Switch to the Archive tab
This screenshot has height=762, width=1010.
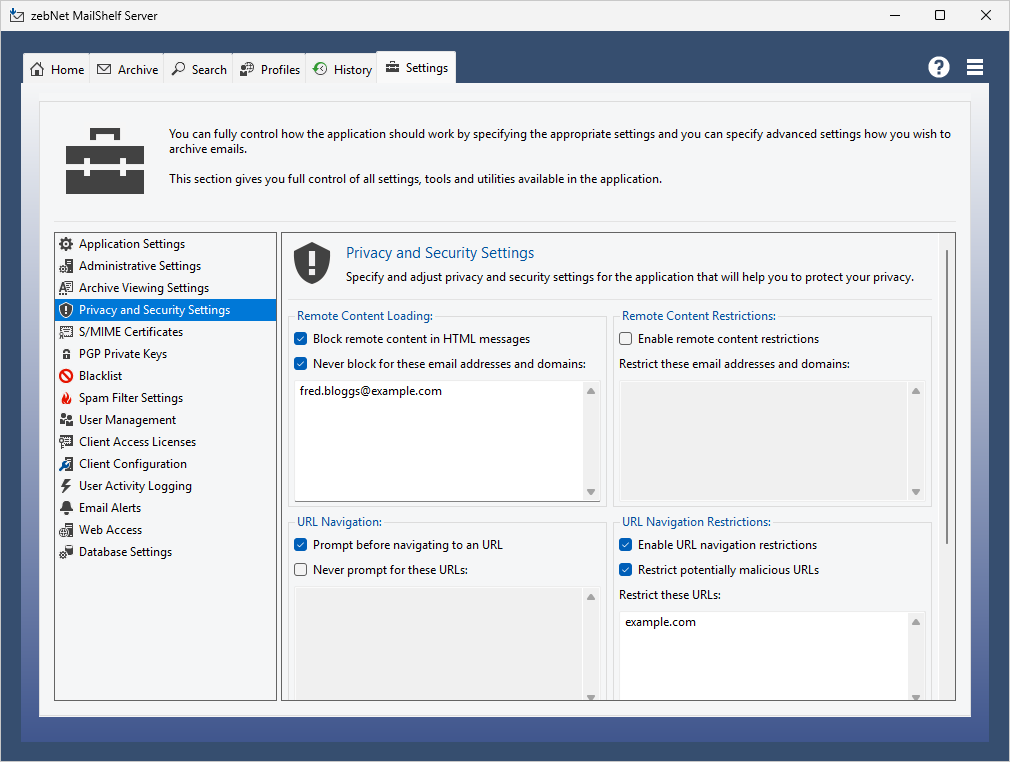click(128, 69)
